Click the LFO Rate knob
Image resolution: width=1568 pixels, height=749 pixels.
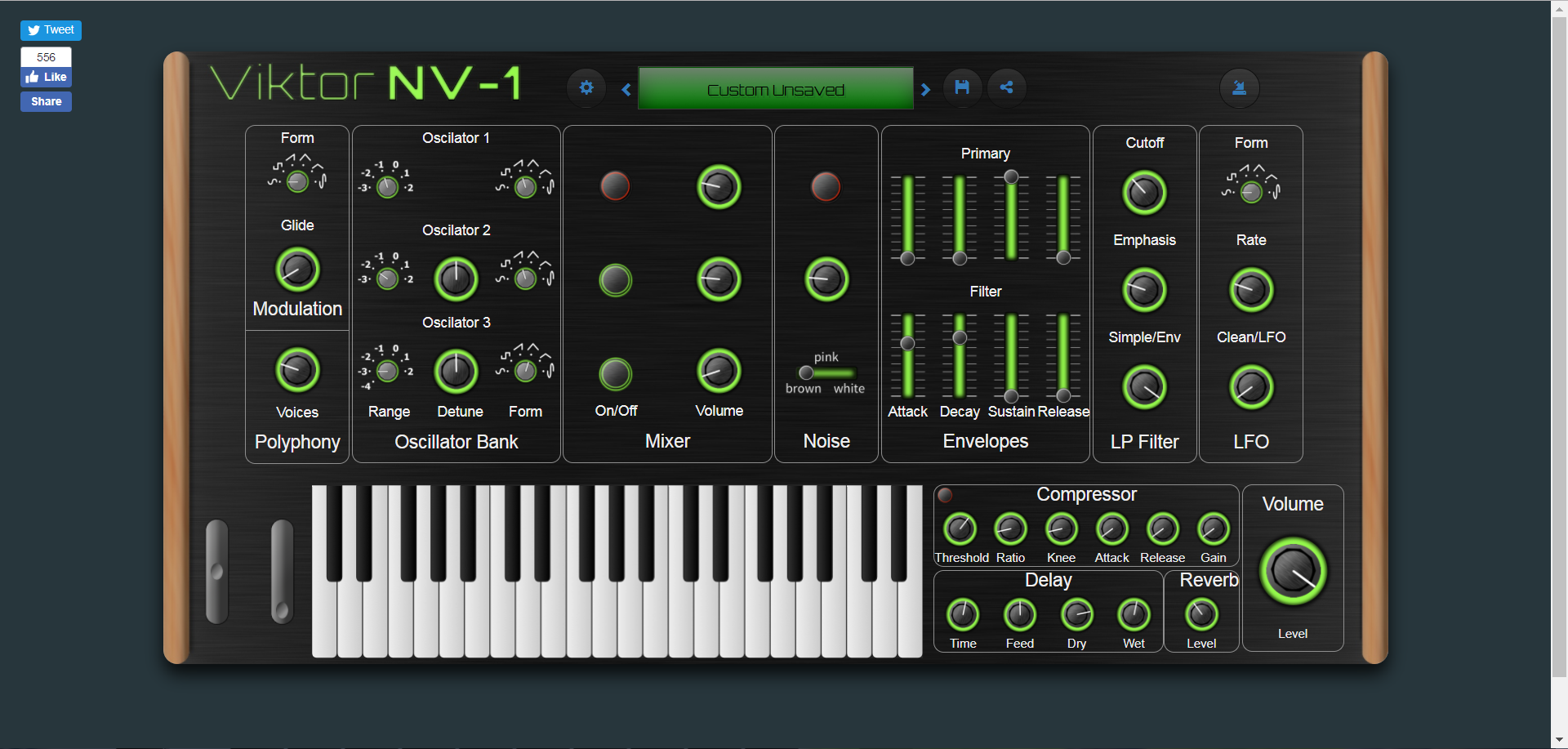click(1251, 290)
